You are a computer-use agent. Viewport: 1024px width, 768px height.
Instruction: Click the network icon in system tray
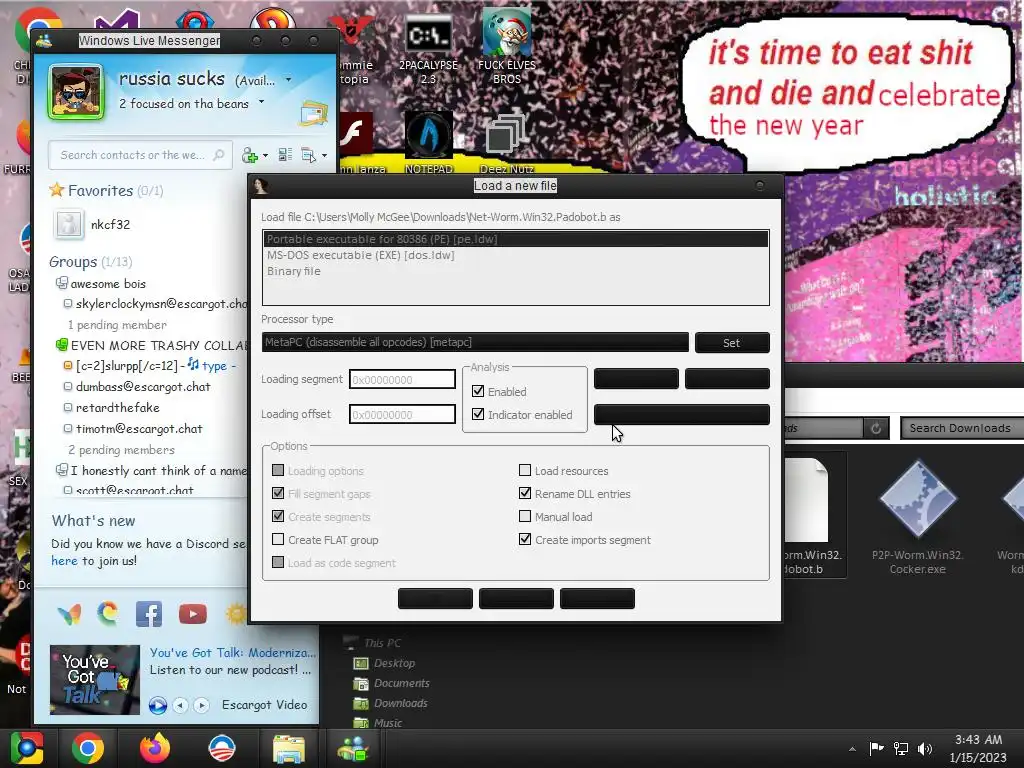[901, 748]
